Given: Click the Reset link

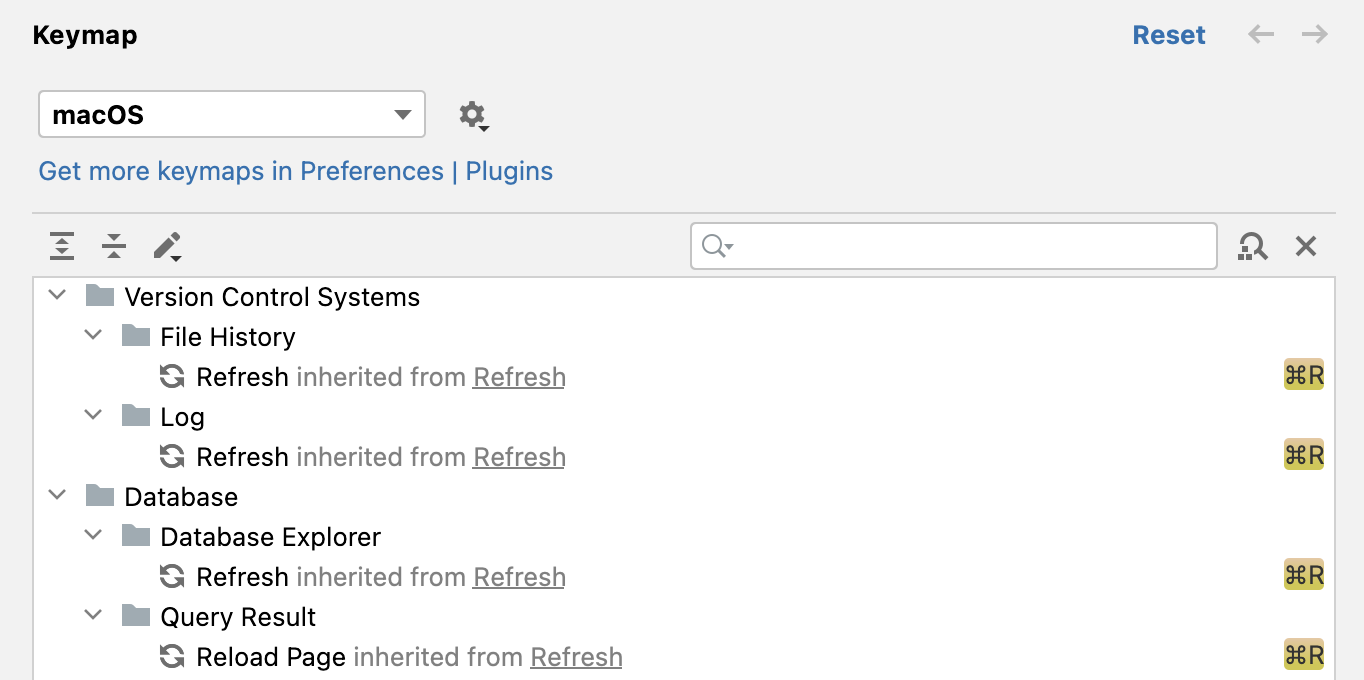Looking at the screenshot, I should click(1168, 34).
